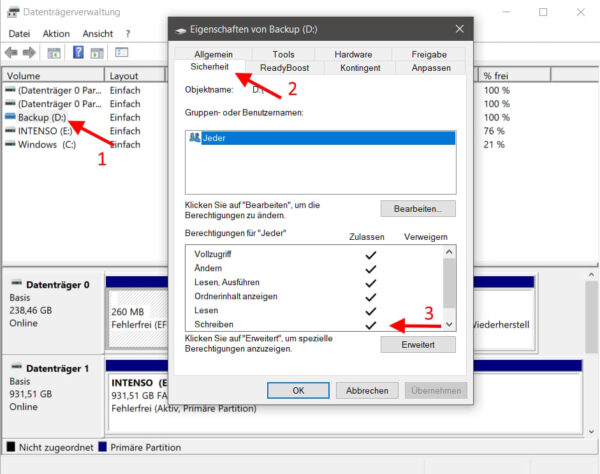Click the Ändern permission row
The width and height of the screenshot is (600, 474).
click(x=314, y=268)
